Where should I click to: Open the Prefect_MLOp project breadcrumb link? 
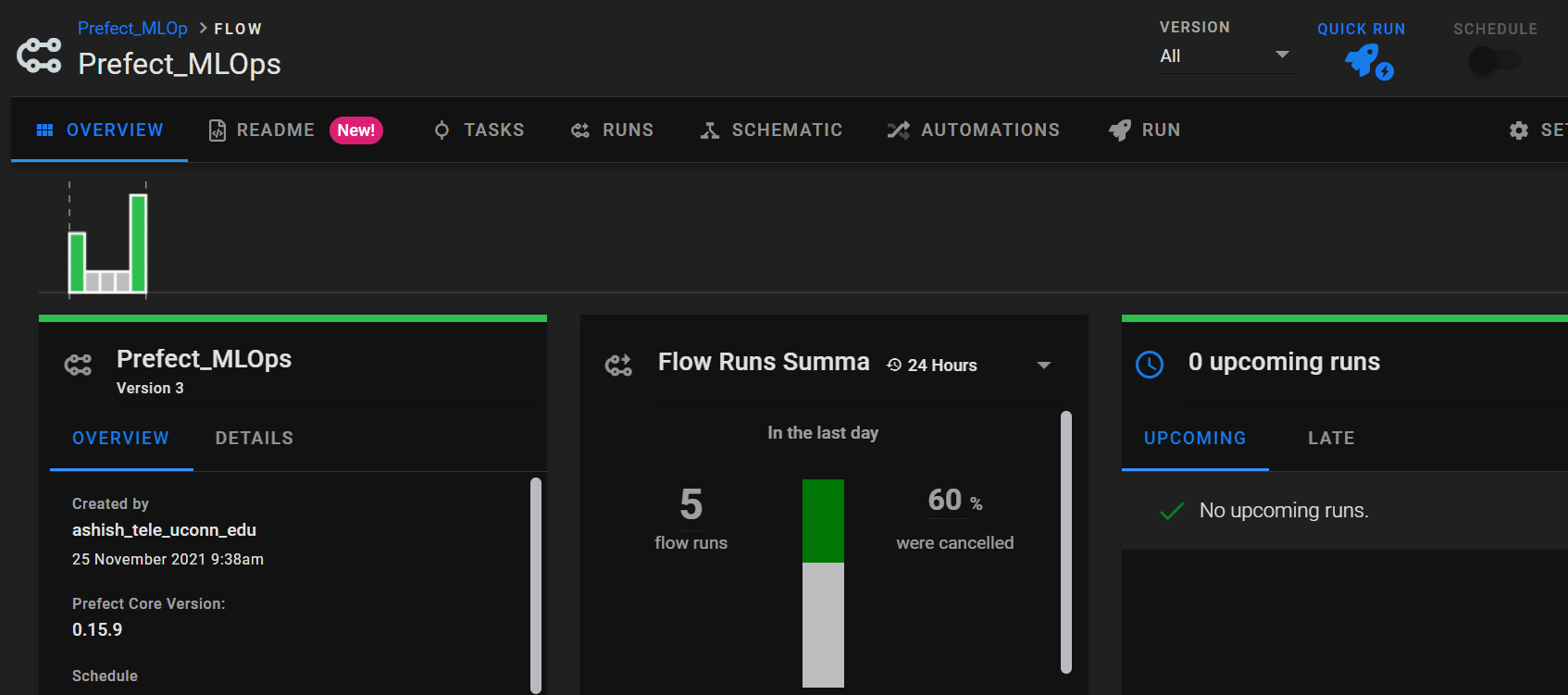point(132,29)
